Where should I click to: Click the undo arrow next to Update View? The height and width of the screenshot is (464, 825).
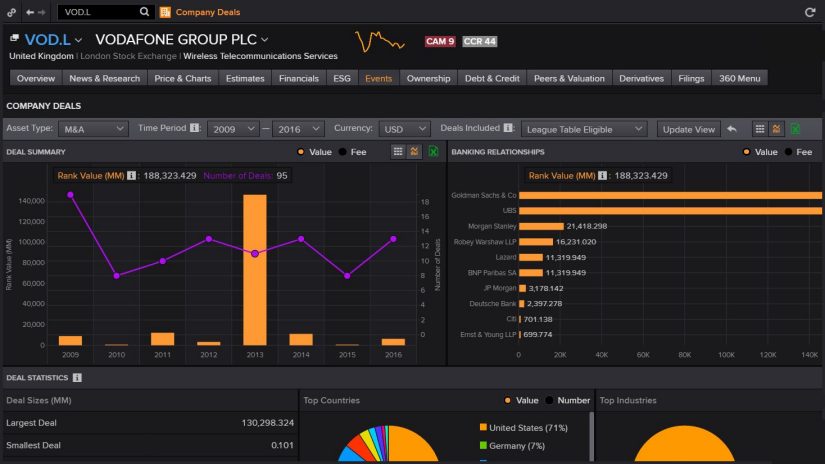[x=731, y=129]
